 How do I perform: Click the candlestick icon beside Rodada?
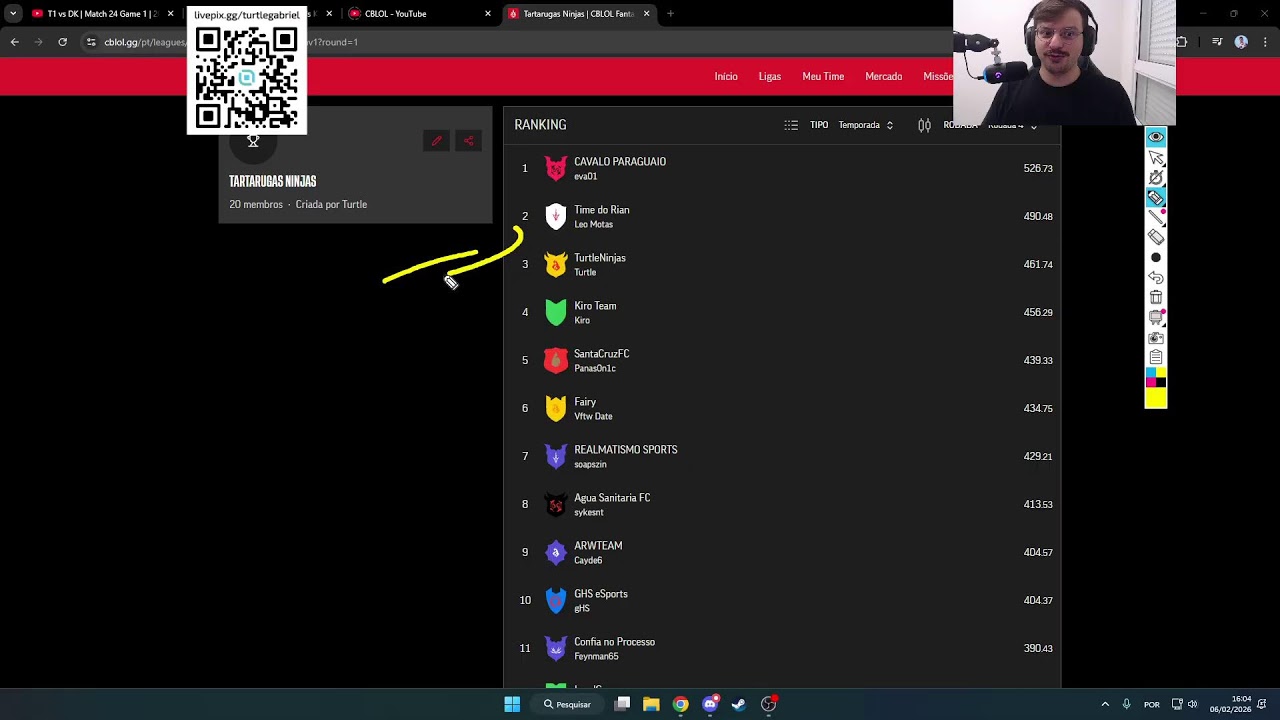(924, 125)
